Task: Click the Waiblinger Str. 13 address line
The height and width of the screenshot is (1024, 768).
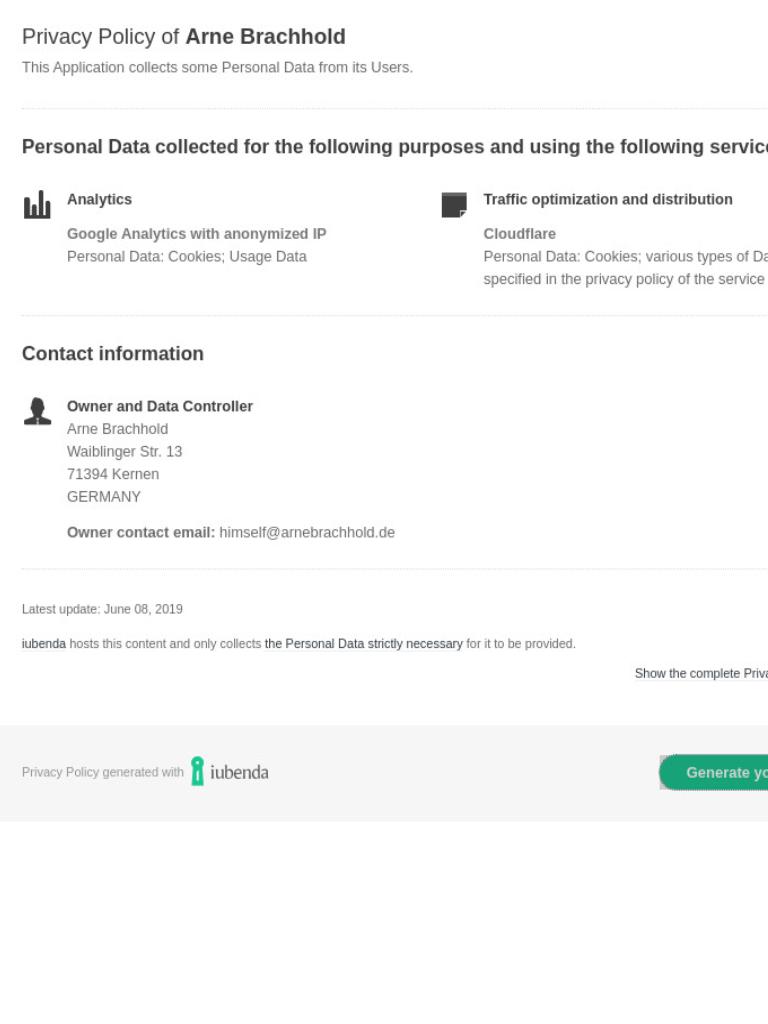Action: click(x=124, y=451)
